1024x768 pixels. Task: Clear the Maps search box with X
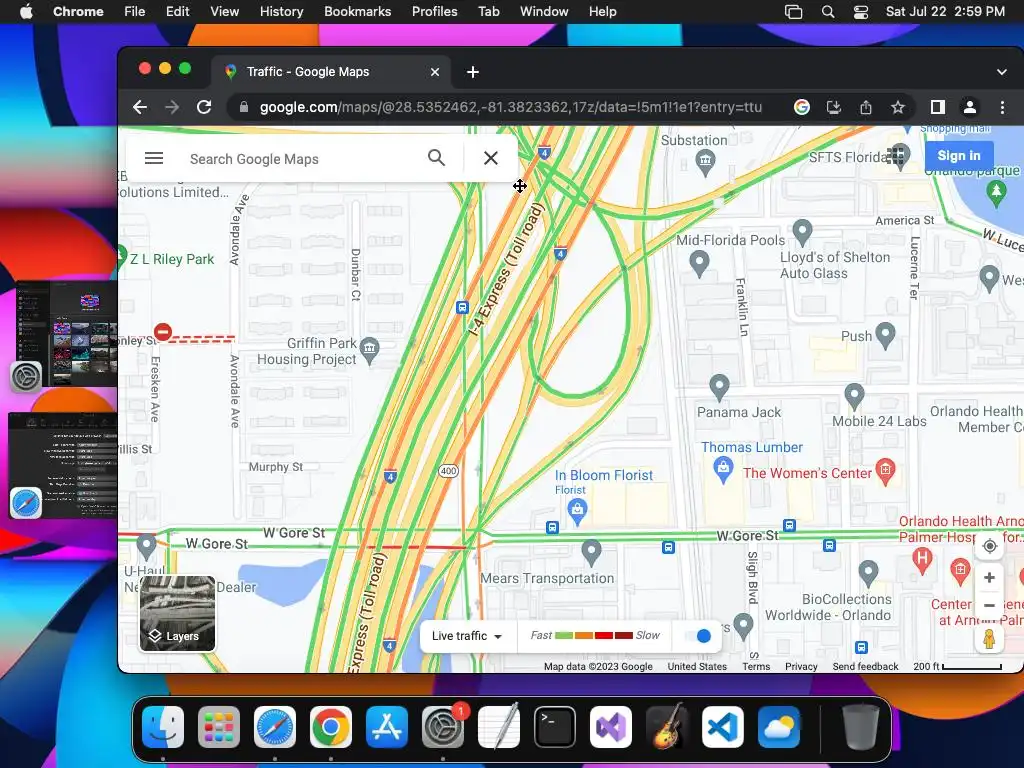[x=490, y=157]
